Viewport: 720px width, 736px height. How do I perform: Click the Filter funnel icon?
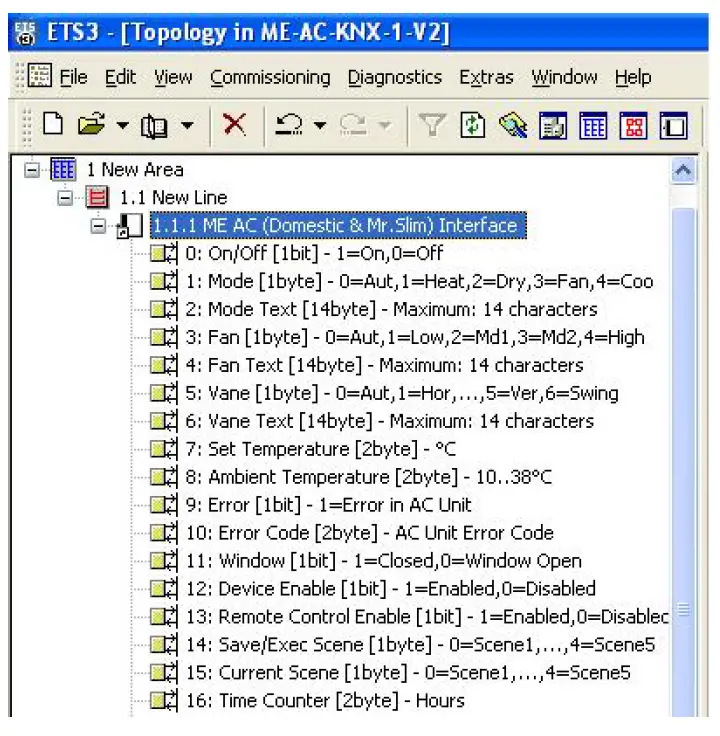[x=432, y=125]
